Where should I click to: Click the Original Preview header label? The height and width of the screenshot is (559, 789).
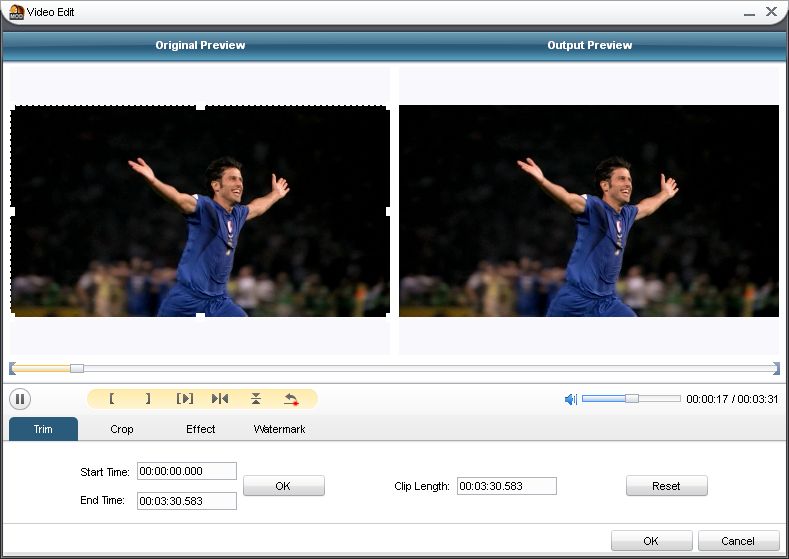coord(200,45)
